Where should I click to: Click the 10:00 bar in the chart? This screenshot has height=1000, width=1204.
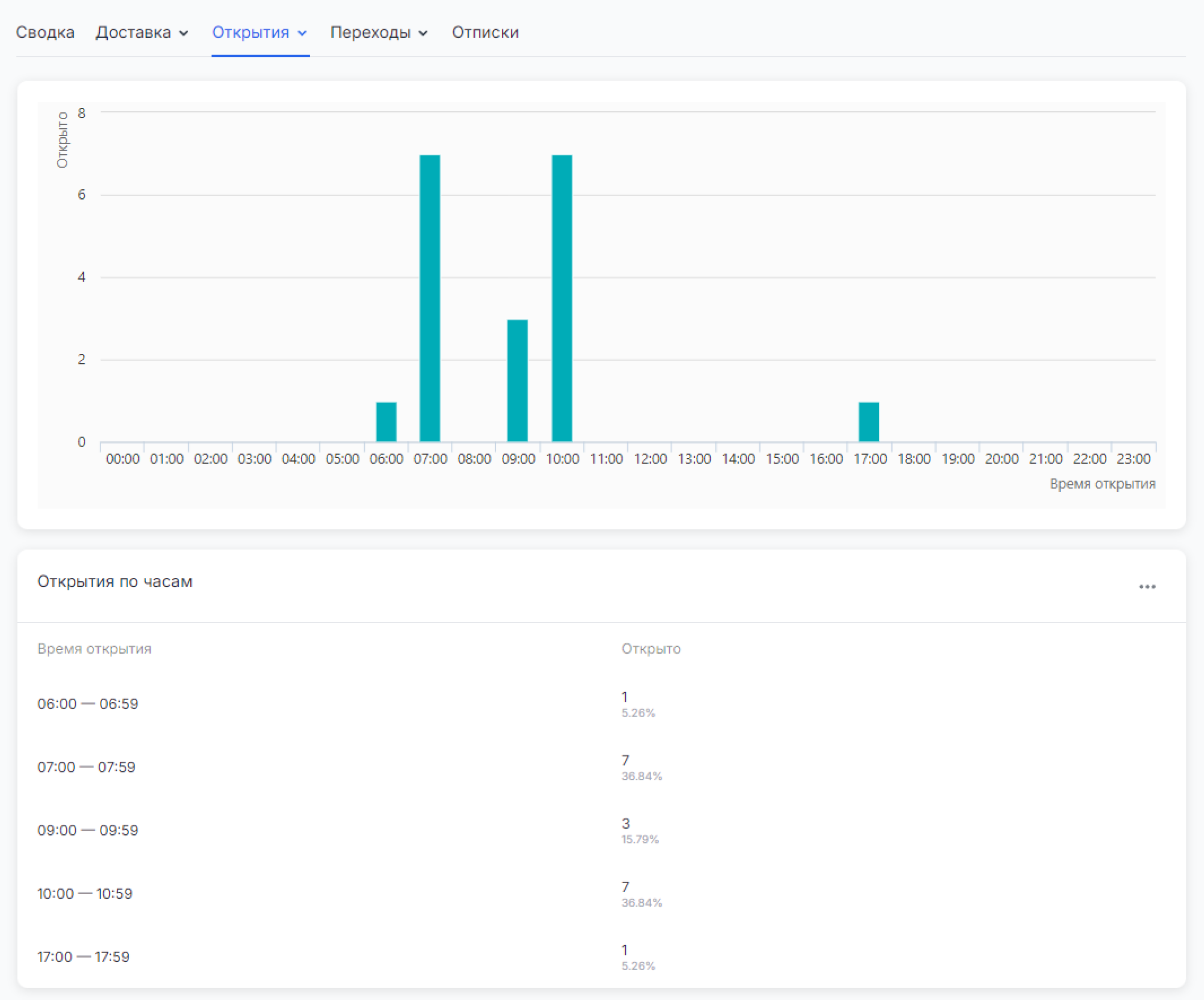pos(562,298)
